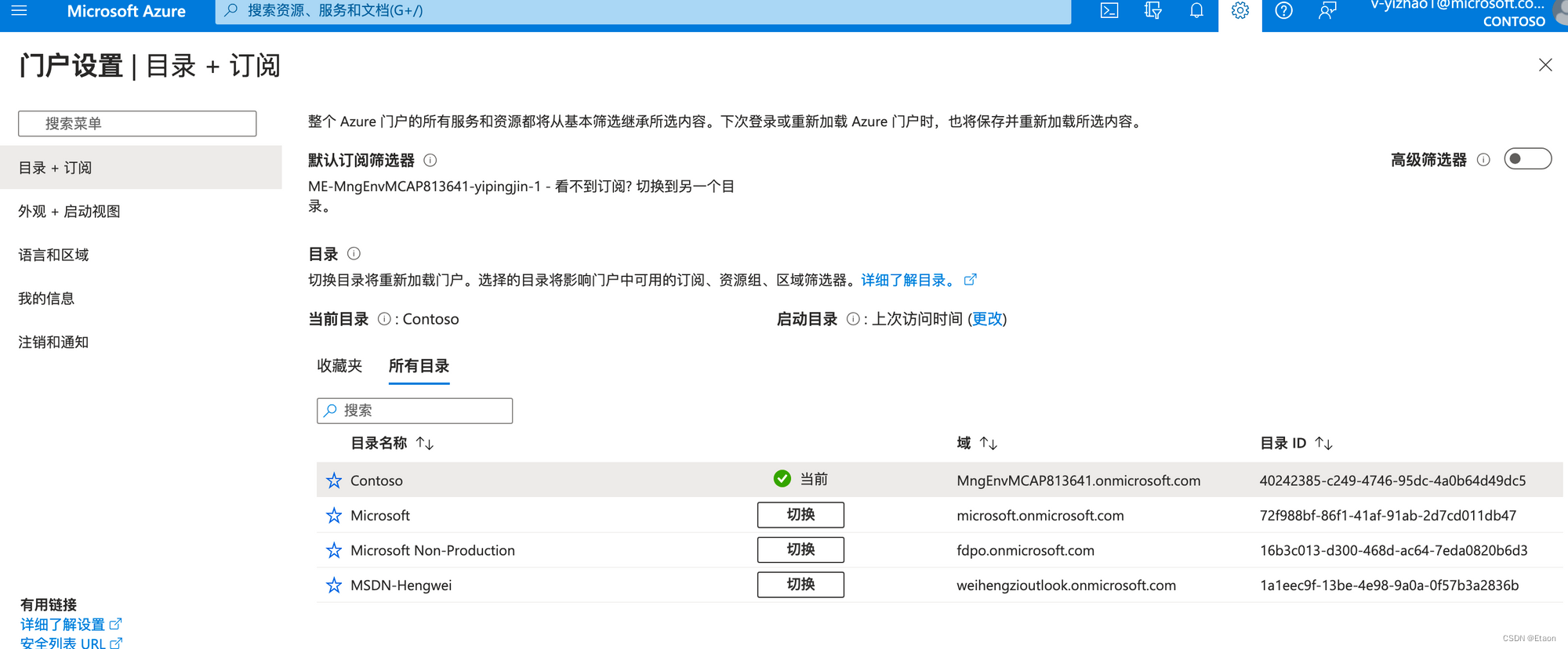Viewport: 1568px width, 649px height.
Task: Open the hamburger portal menu
Action: pos(19,10)
